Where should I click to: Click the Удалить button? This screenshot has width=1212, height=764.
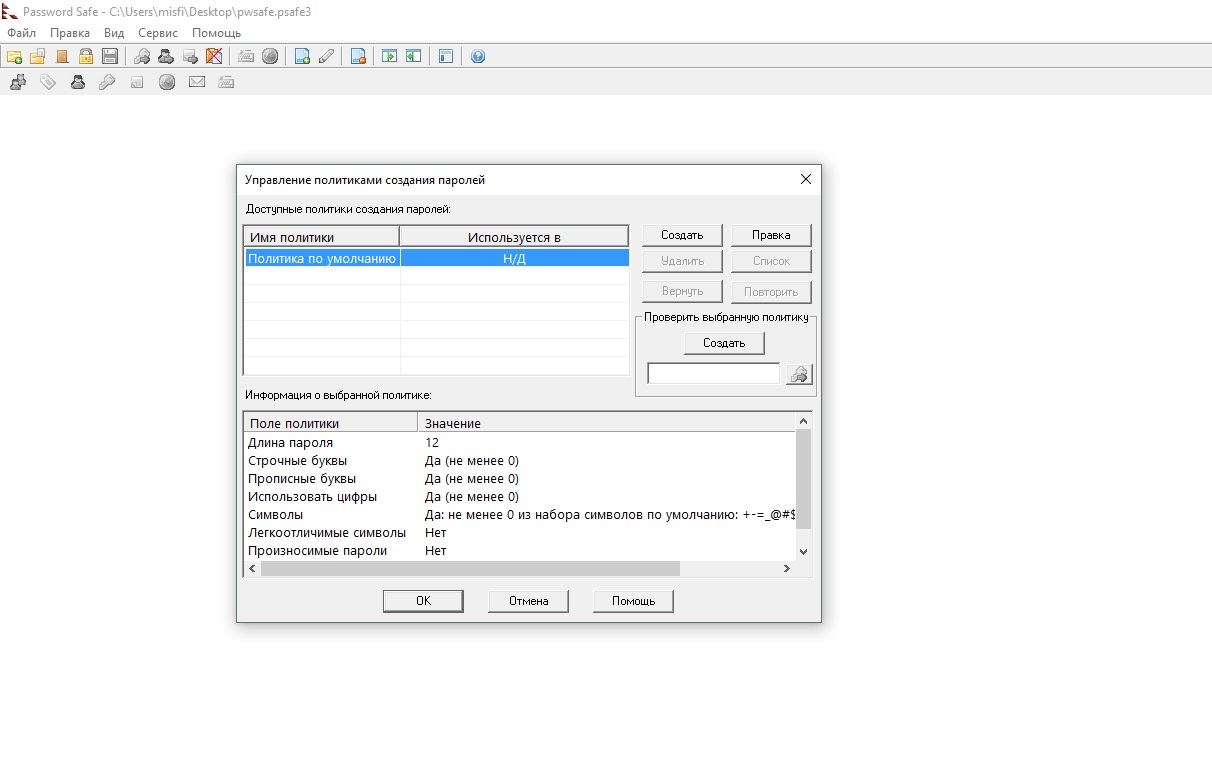[682, 261]
